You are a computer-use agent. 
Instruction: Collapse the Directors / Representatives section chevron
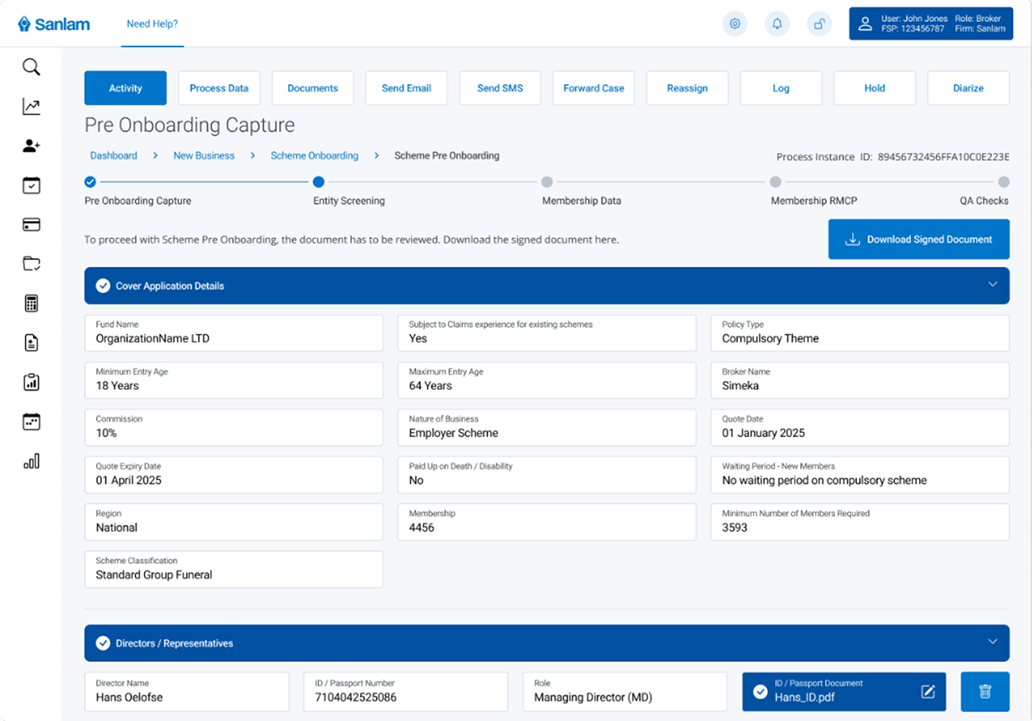coord(992,642)
